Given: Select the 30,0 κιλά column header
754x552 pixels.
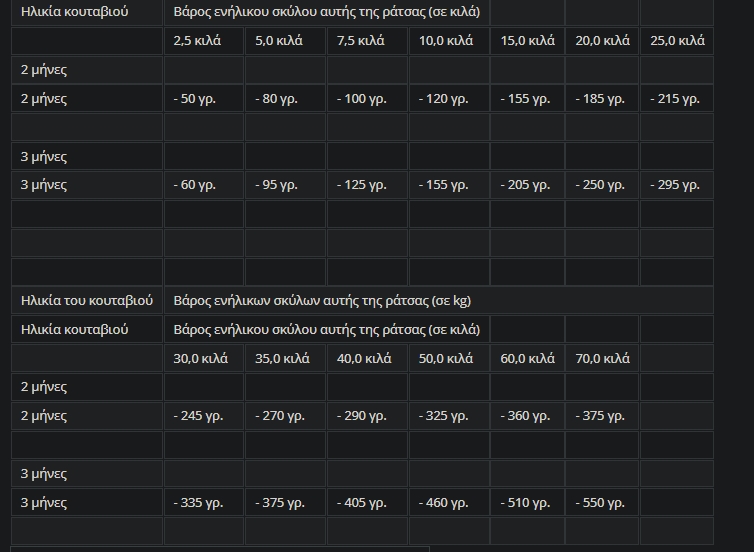Looking at the screenshot, I should pos(204,358).
